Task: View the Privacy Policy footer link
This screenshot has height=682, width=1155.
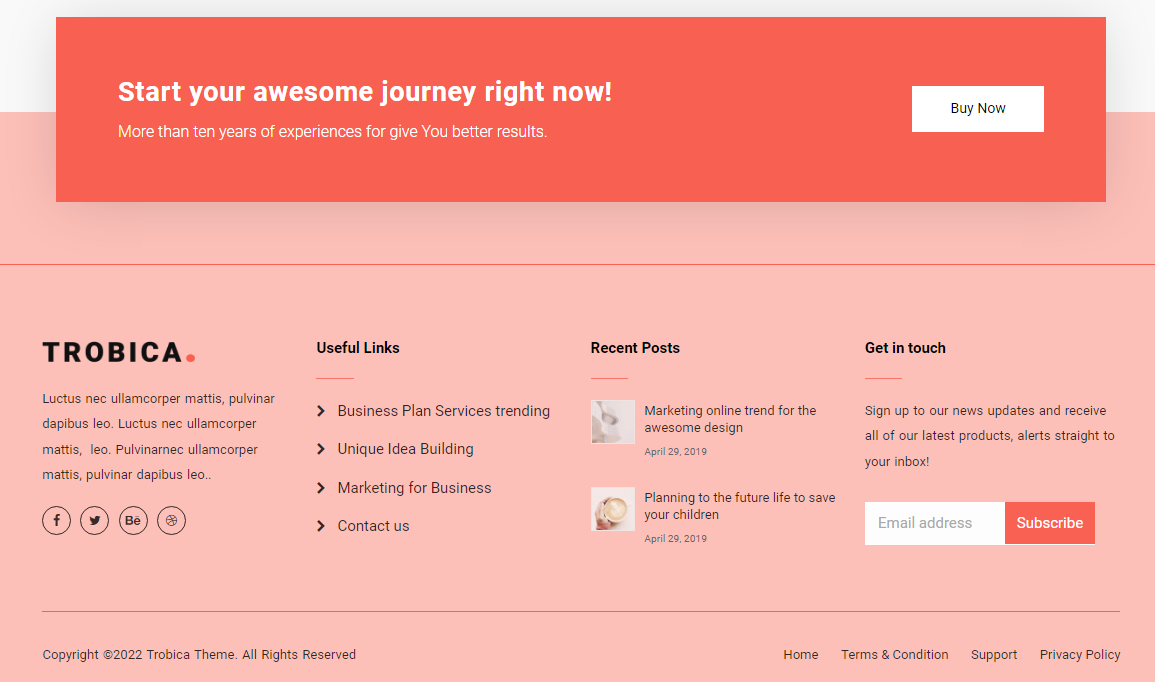Action: pos(1079,655)
